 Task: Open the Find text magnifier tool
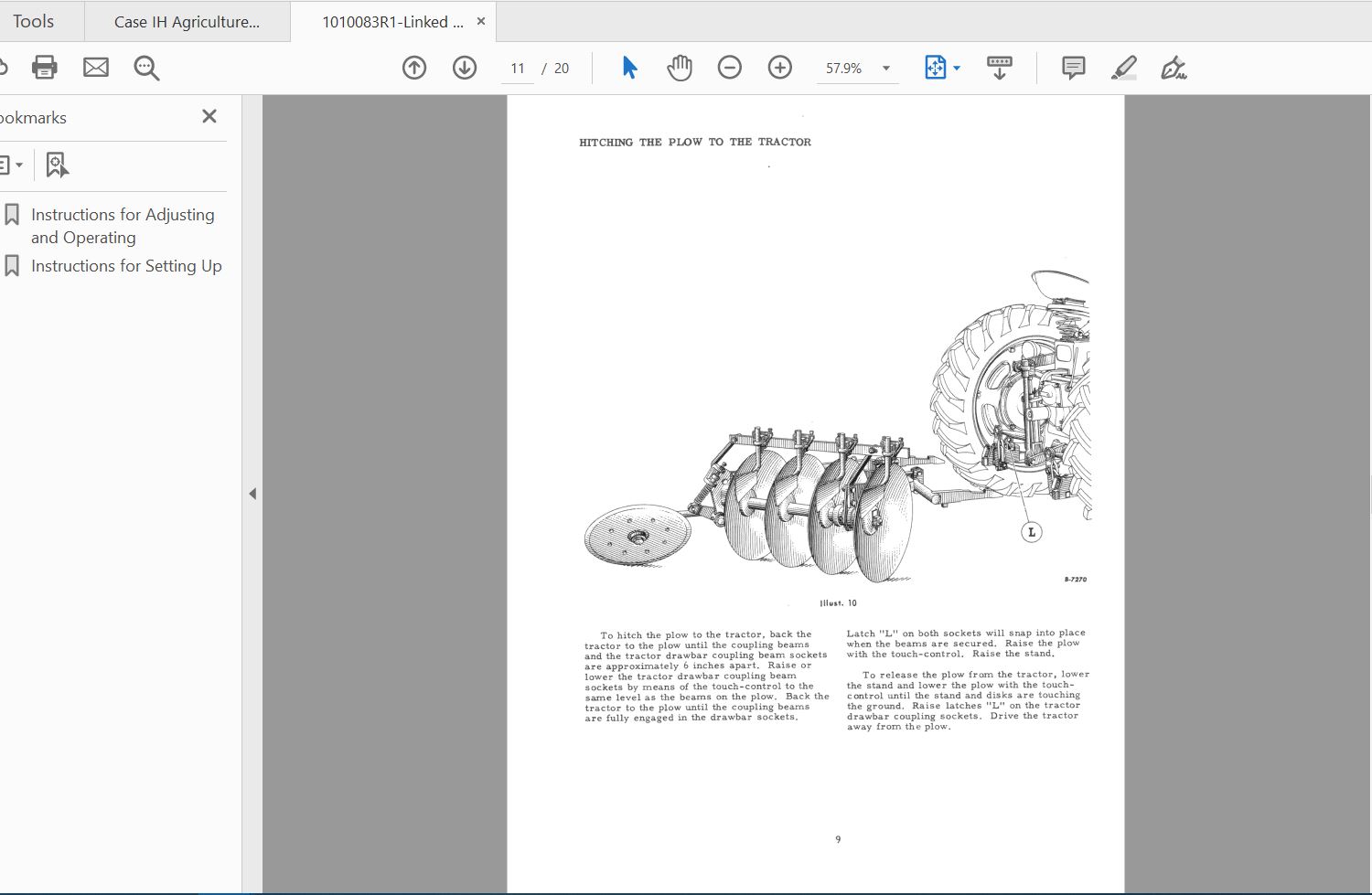(x=146, y=68)
